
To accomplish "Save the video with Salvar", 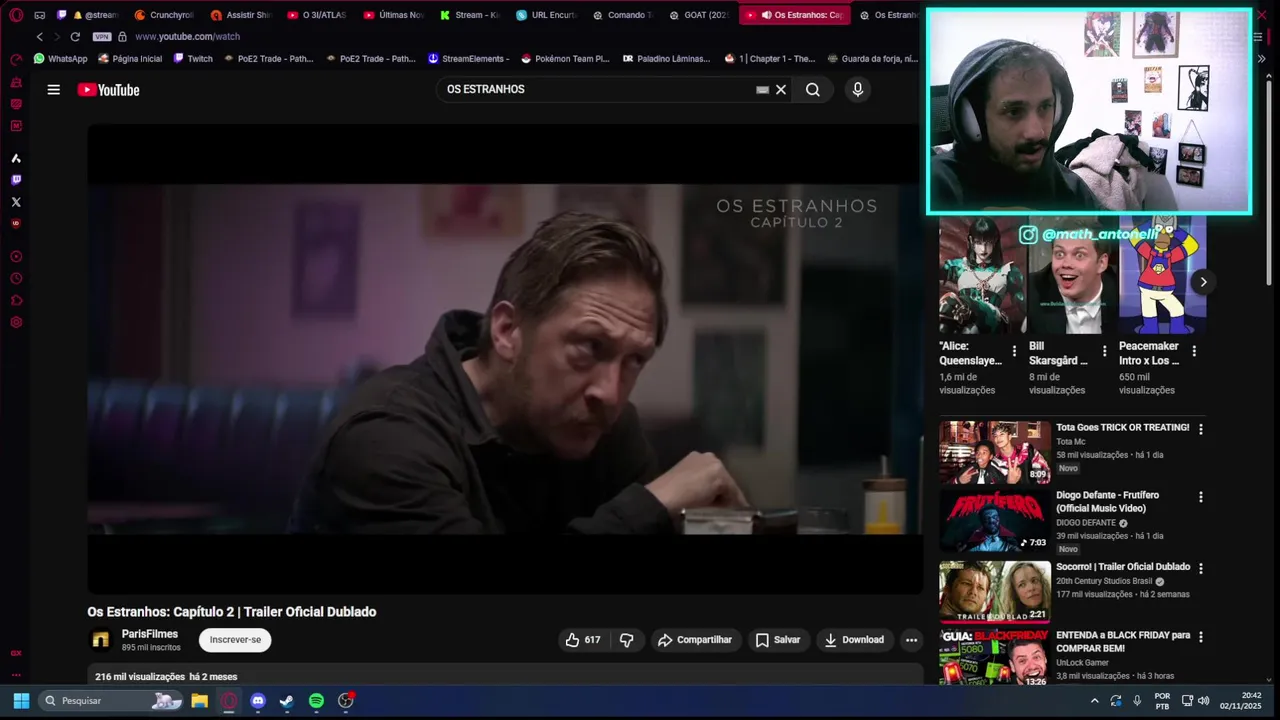I will coord(778,640).
